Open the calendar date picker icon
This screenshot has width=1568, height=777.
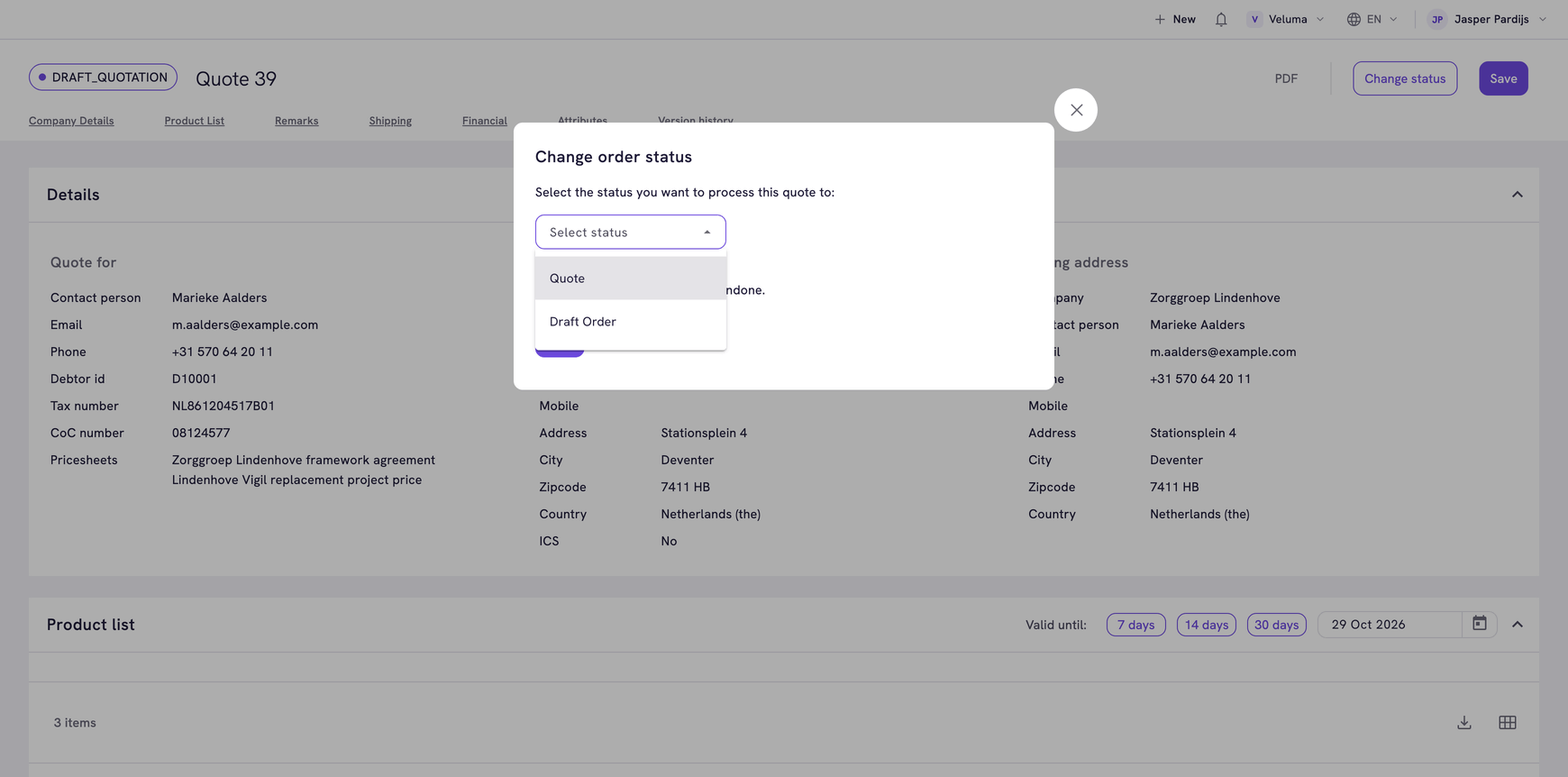[x=1480, y=624]
